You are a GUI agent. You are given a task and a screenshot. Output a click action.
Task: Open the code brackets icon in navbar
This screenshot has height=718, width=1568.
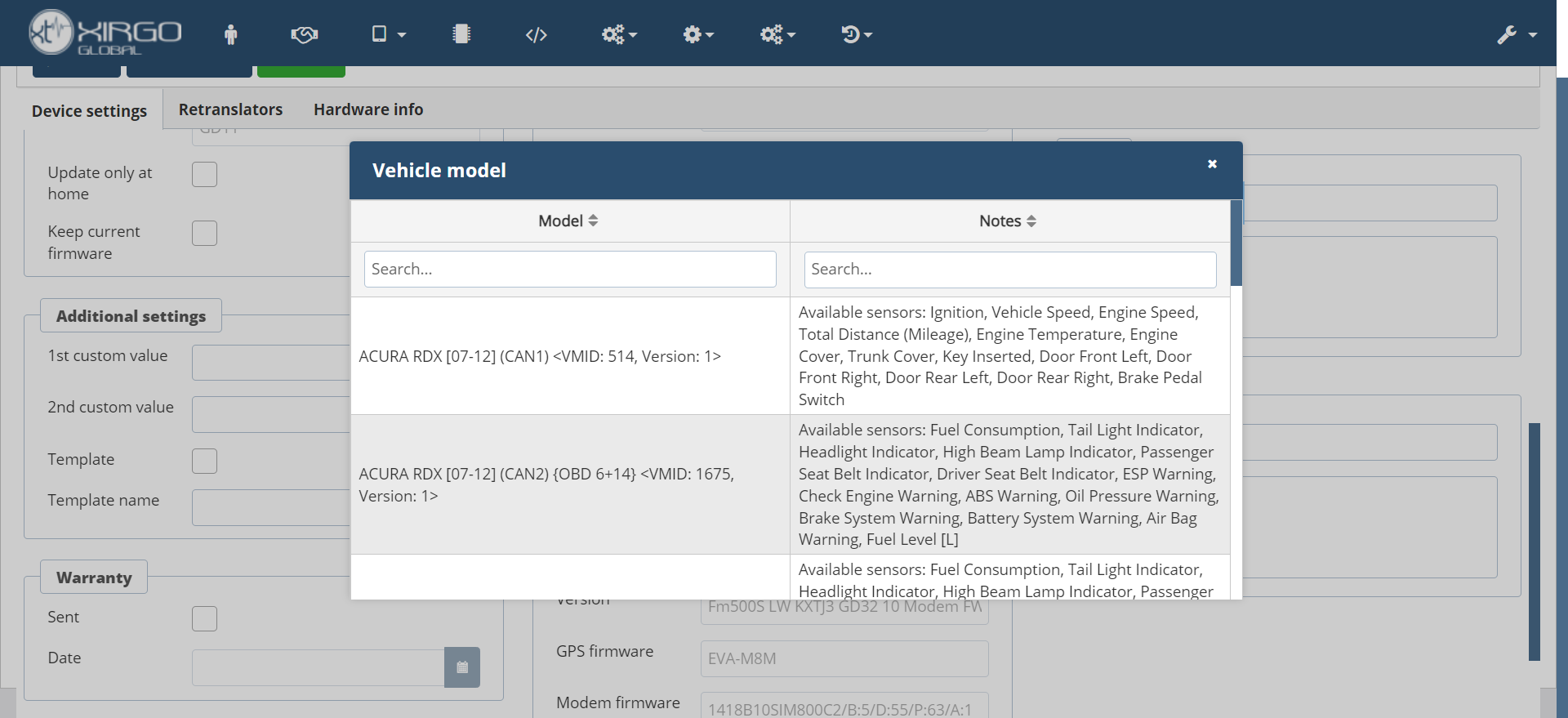coord(536,34)
